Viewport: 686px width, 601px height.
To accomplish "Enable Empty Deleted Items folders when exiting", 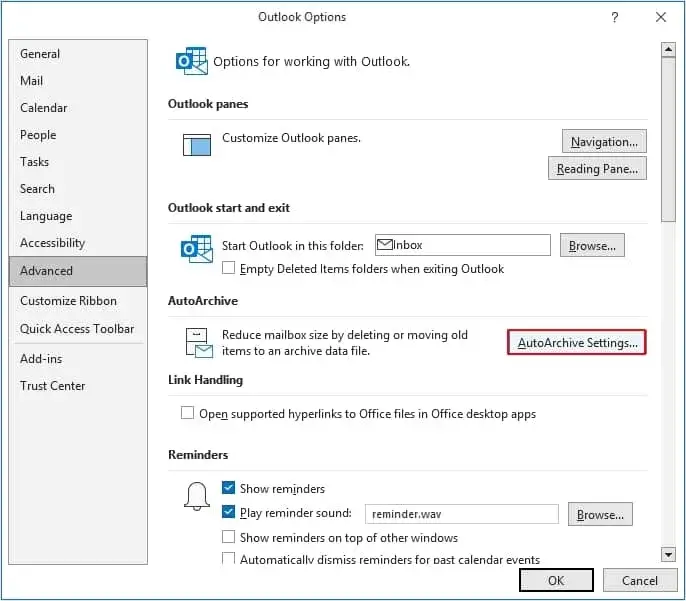I will point(228,268).
